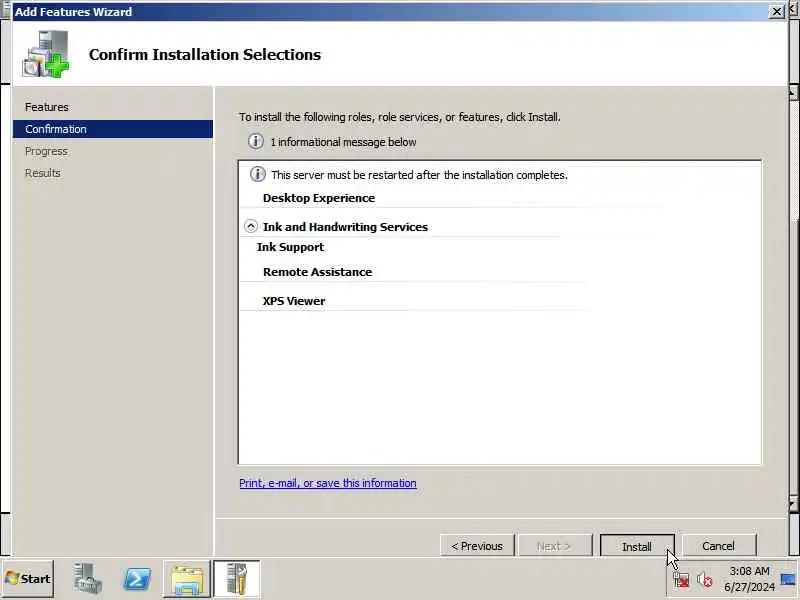Open Windows Explorer folder on taskbar

coord(187,579)
